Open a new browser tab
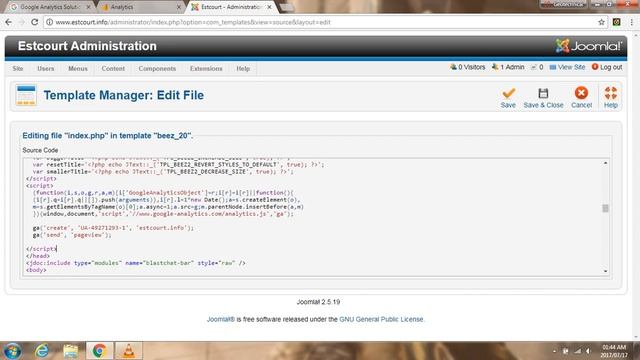 pyautogui.click(x=287, y=7)
